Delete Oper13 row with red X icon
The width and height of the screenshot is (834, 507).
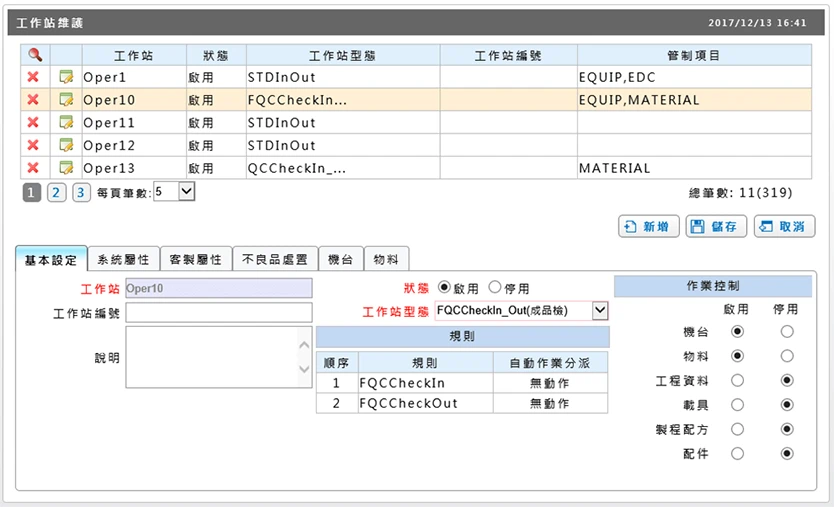pyautogui.click(x=33, y=168)
